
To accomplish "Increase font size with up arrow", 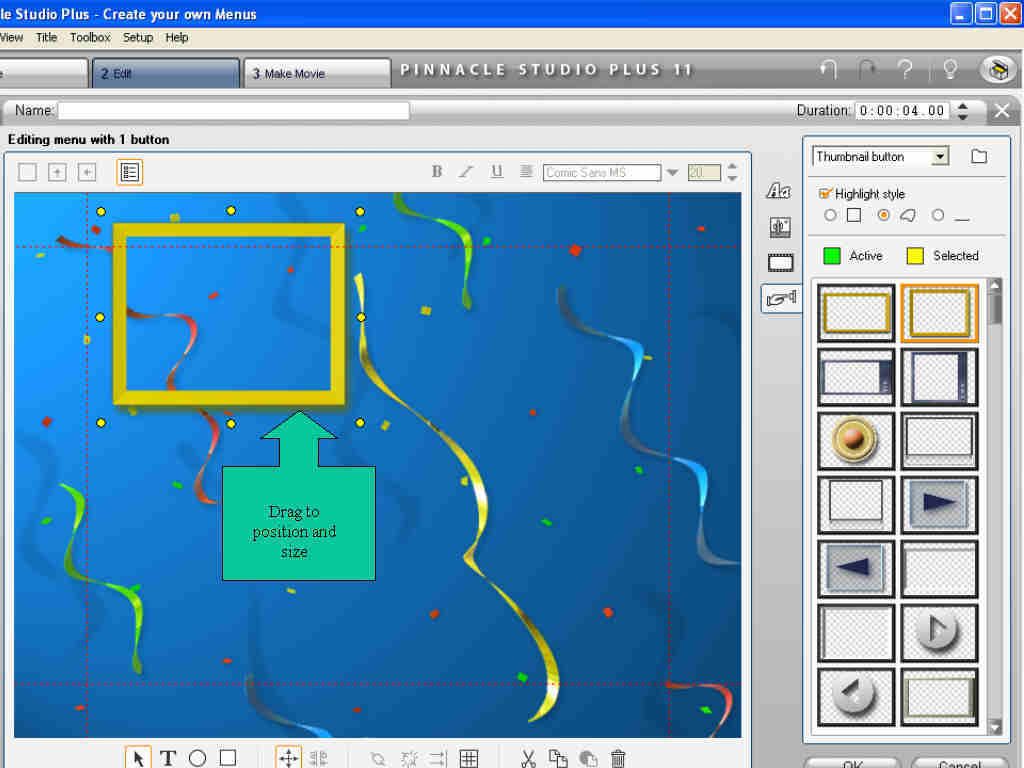I will coord(732,167).
